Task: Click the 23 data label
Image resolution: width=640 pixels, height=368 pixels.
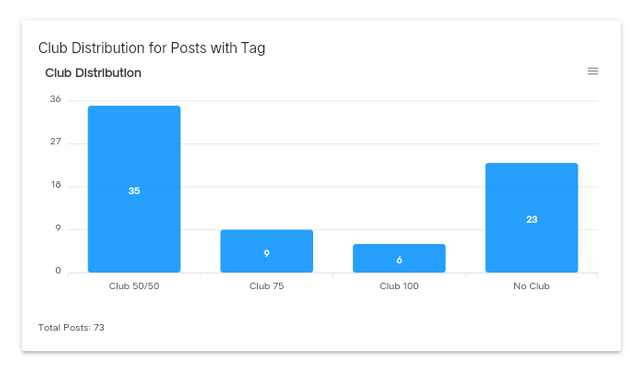Action: 531,219
